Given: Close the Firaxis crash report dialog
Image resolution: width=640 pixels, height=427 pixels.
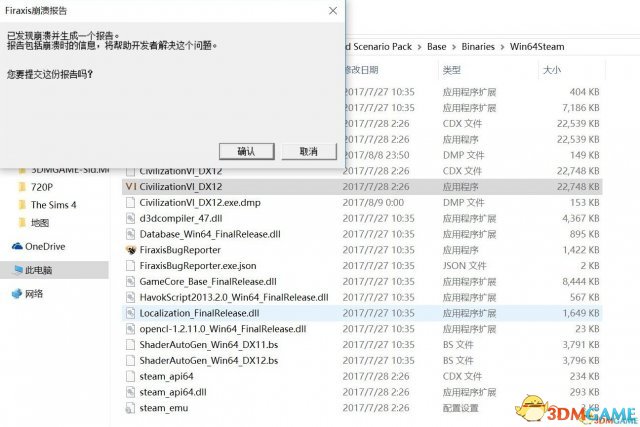Looking at the screenshot, I should pos(333,11).
